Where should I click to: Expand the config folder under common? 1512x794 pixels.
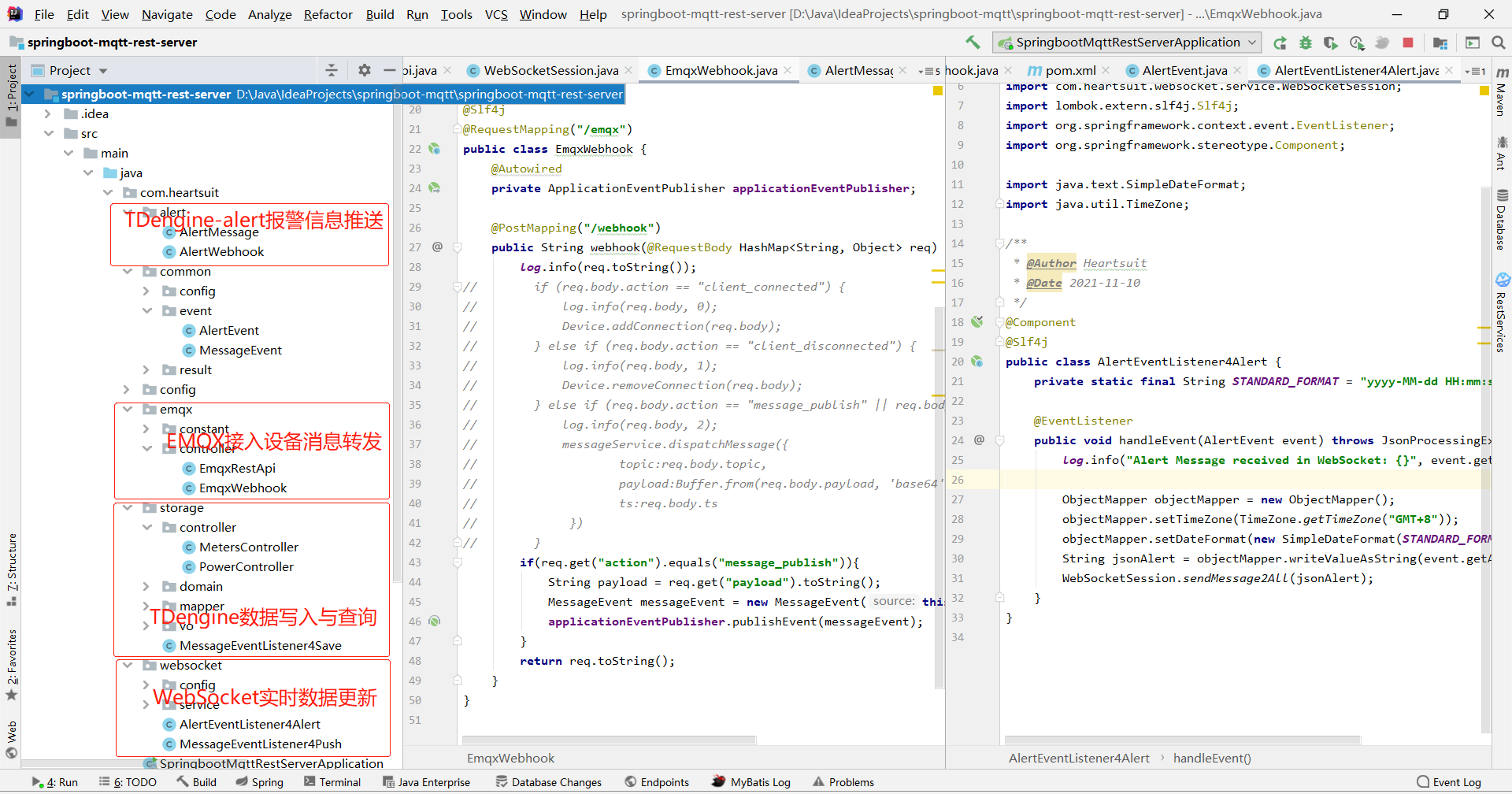tap(146, 291)
